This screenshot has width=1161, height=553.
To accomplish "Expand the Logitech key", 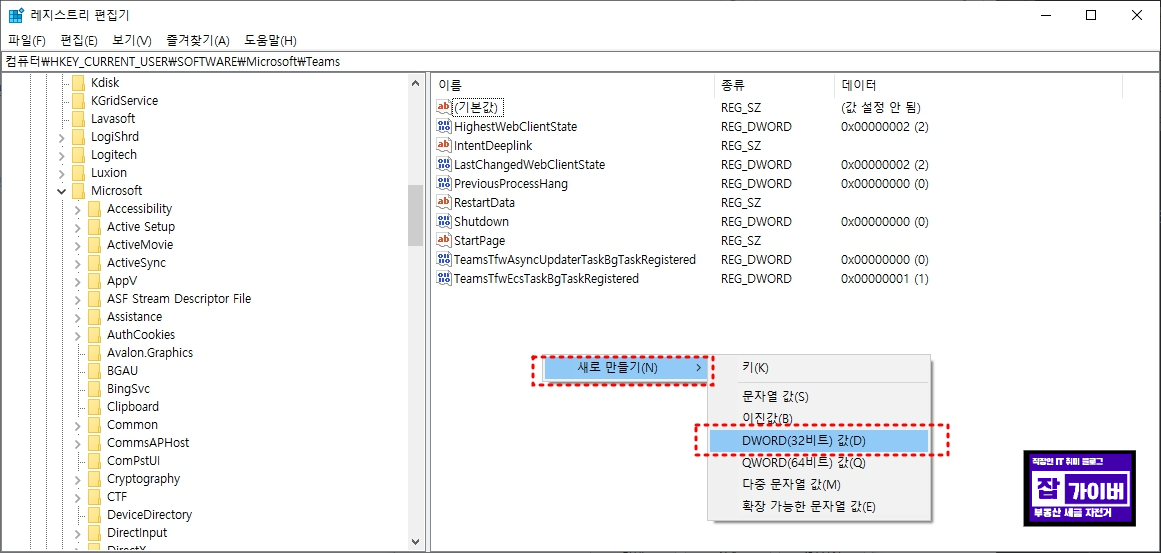I will tap(61, 155).
